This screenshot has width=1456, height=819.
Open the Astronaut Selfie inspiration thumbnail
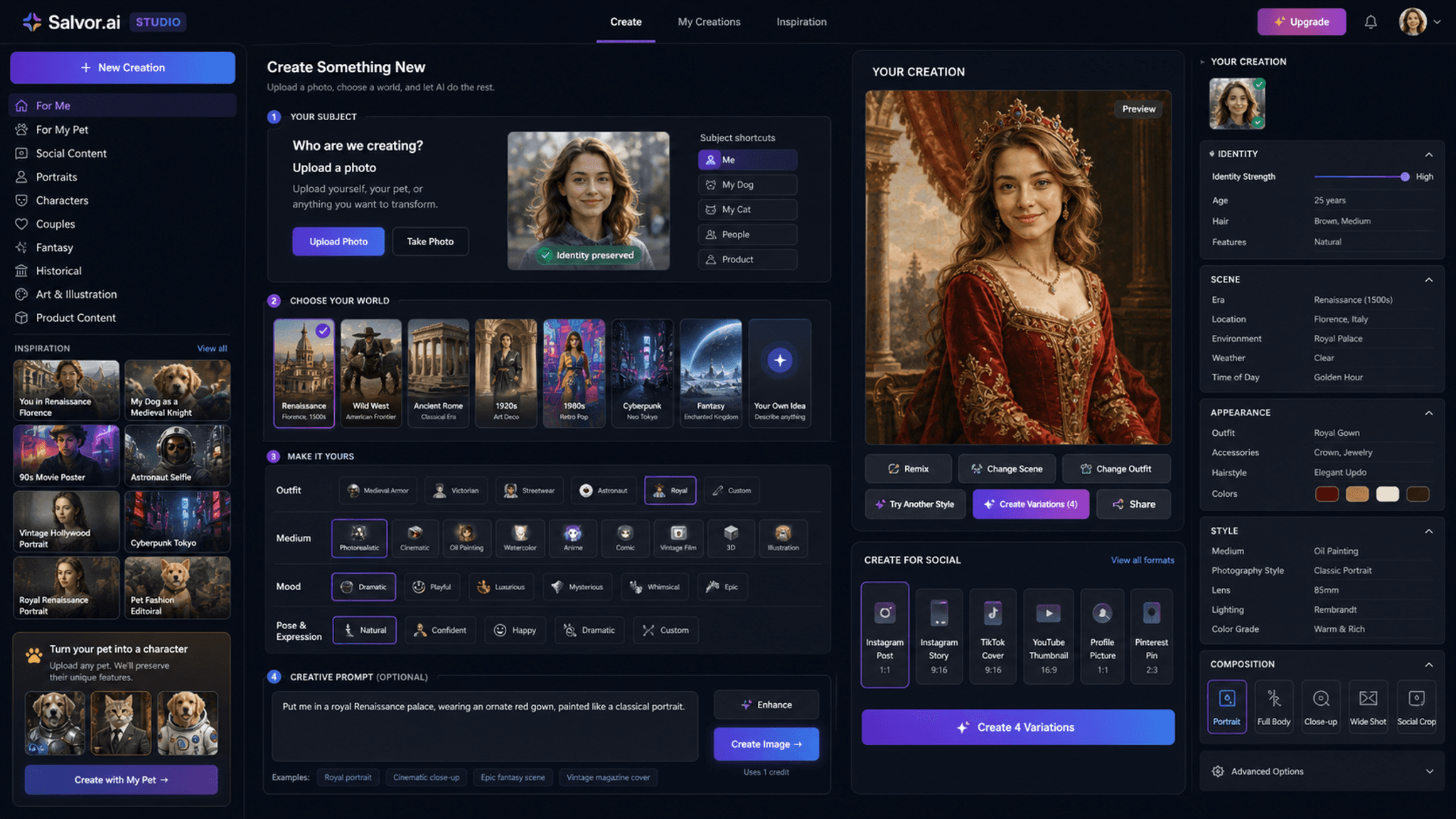pos(177,456)
